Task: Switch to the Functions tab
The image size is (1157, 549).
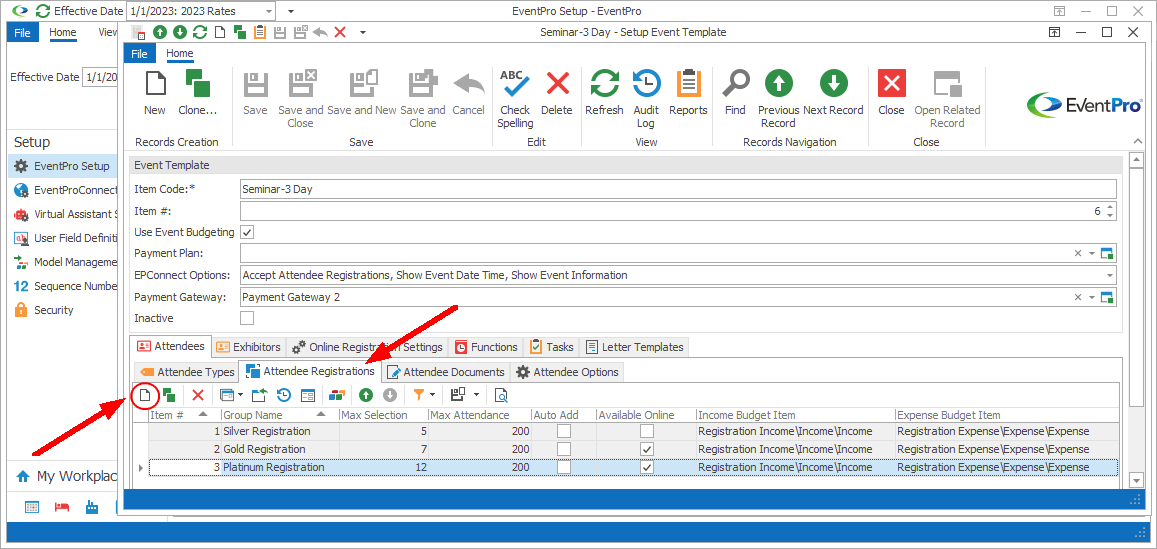Action: coord(486,346)
